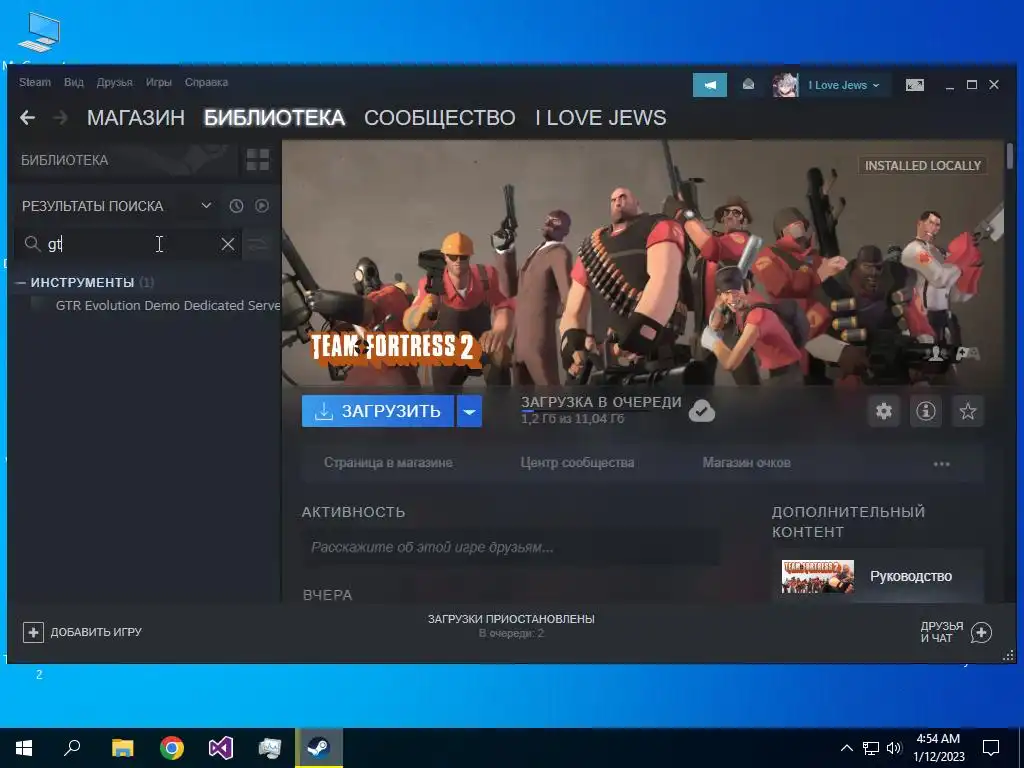
Task: Open the Вид menu
Action: [x=74, y=82]
